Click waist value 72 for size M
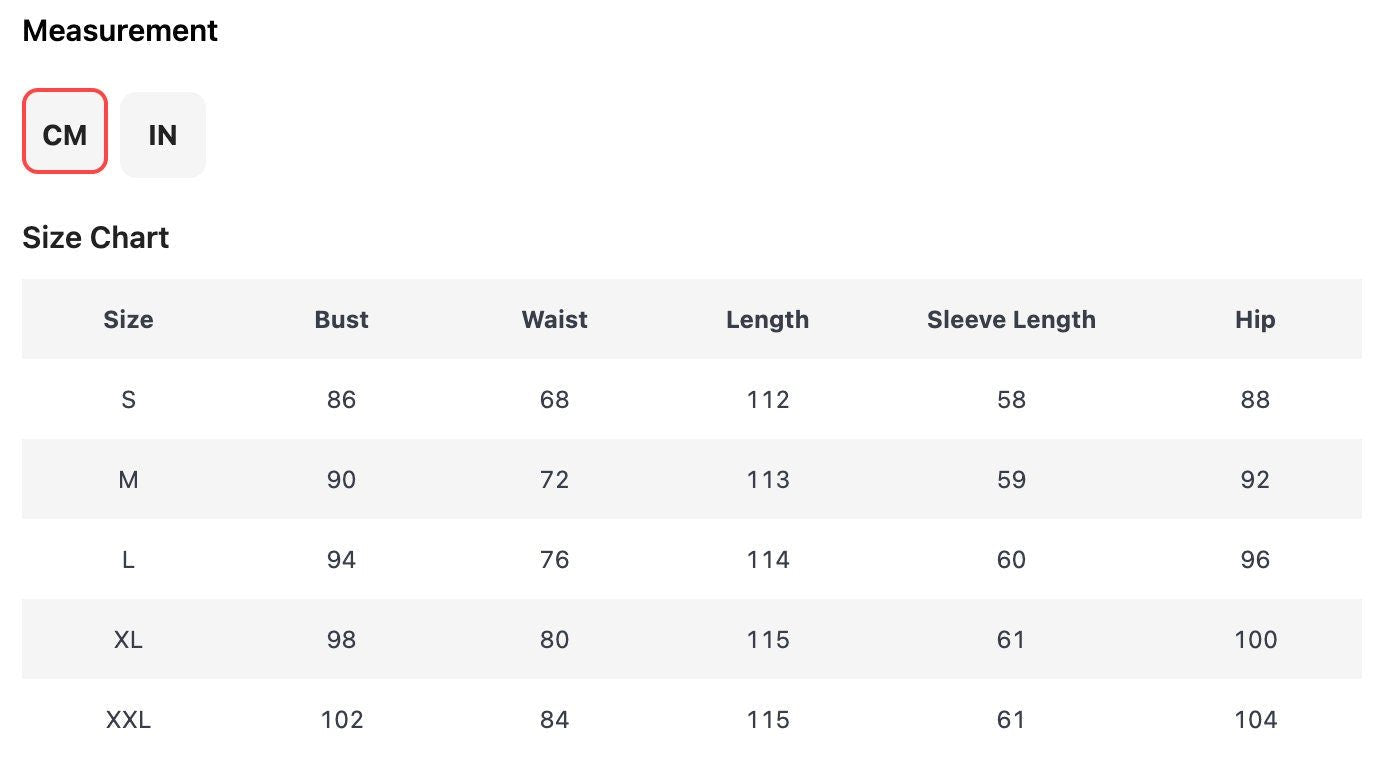Image resolution: width=1396 pixels, height=776 pixels. [554, 480]
